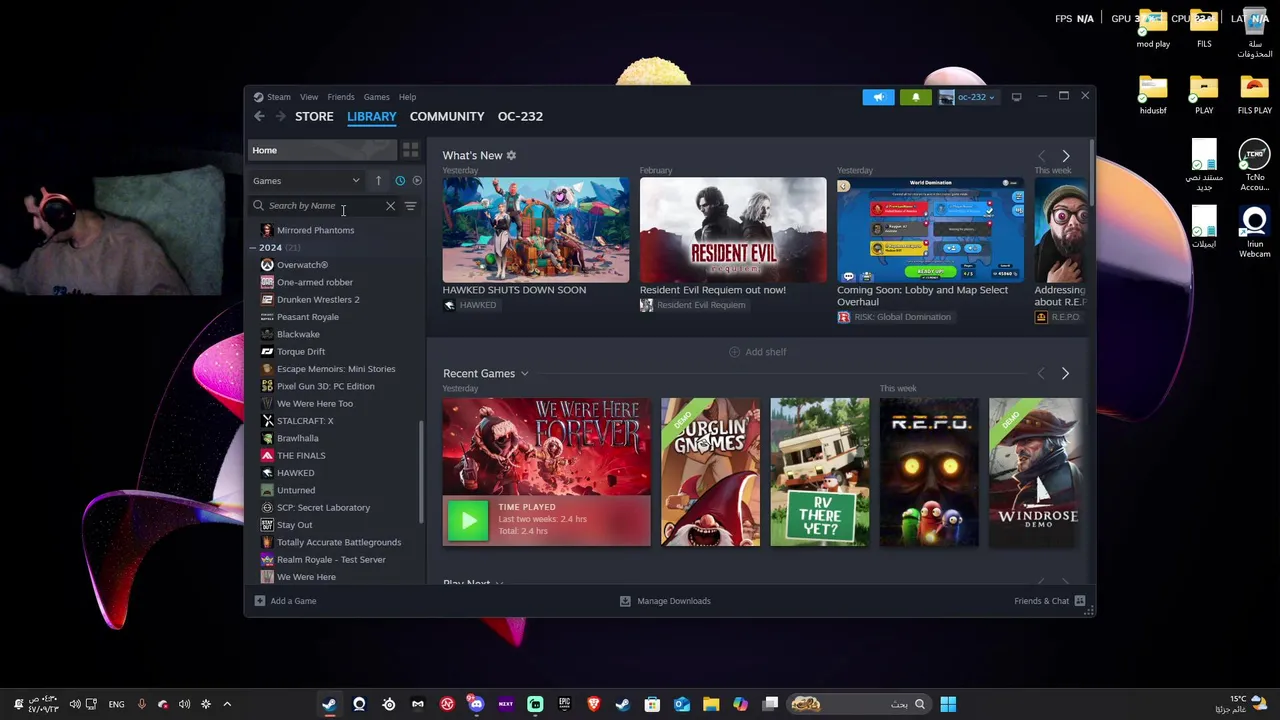1280x720 pixels.
Task: Open Steam notifications bell
Action: tap(915, 97)
